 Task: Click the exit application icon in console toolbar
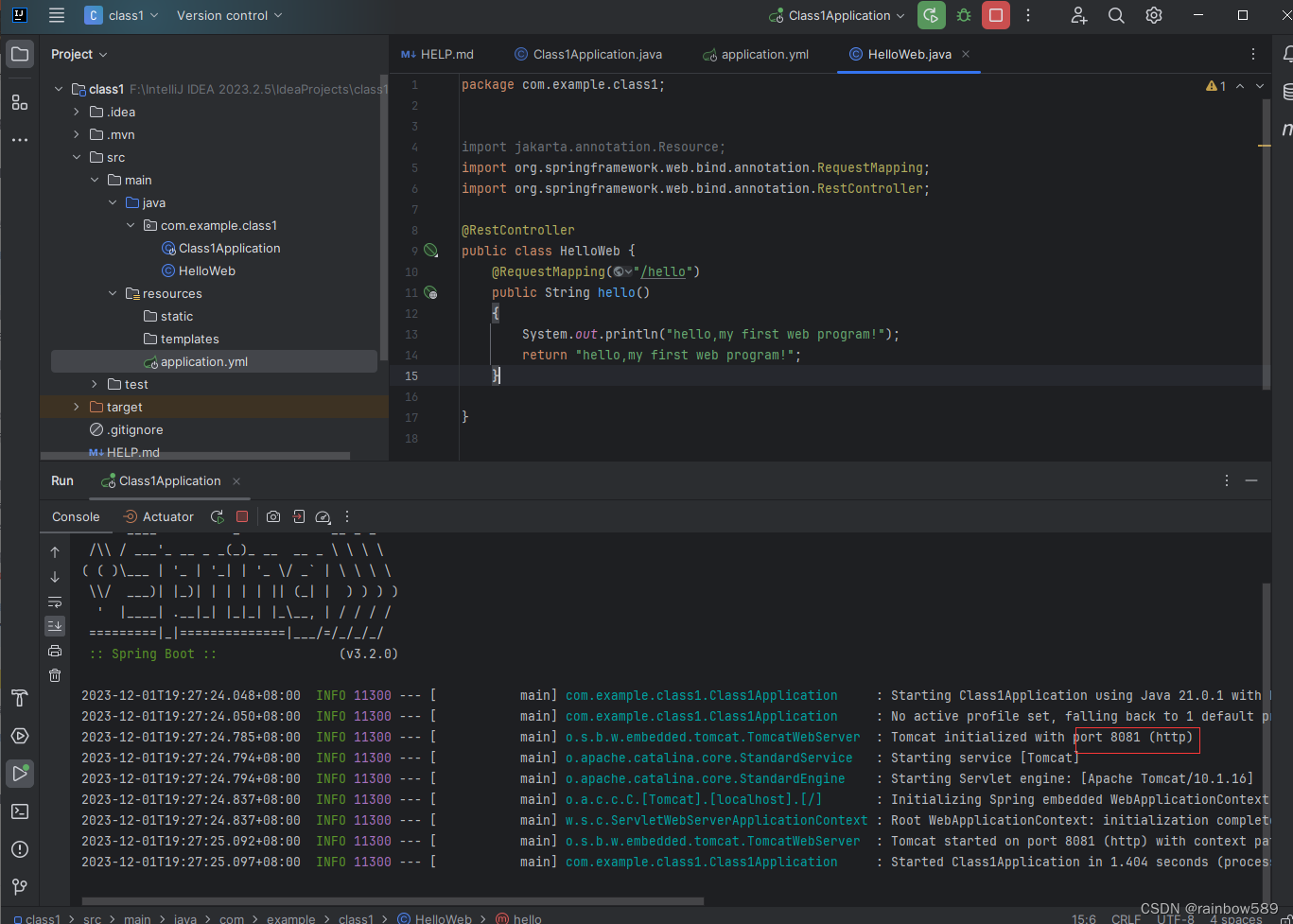click(299, 516)
